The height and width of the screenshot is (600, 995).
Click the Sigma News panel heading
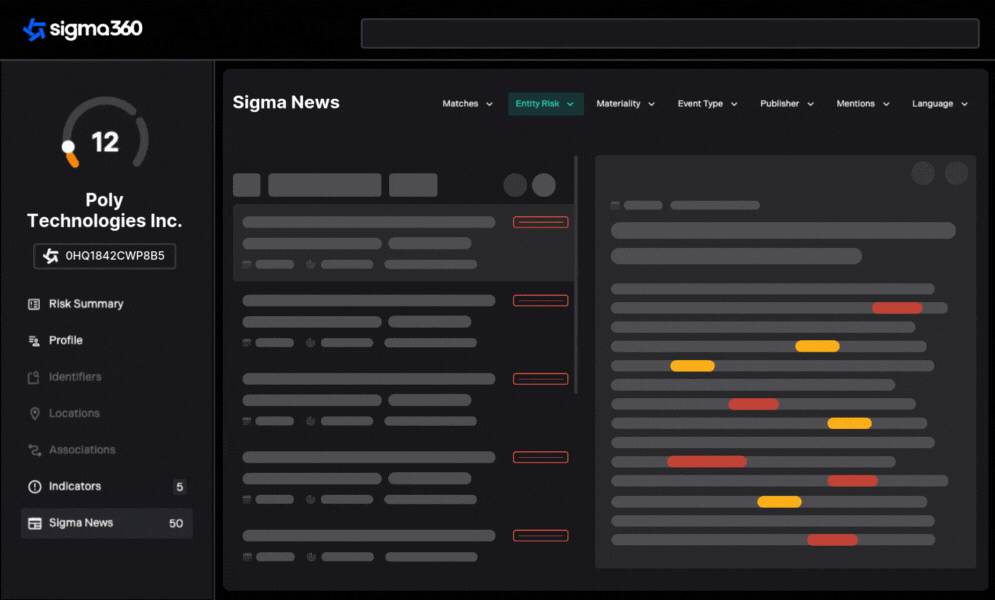pos(286,103)
